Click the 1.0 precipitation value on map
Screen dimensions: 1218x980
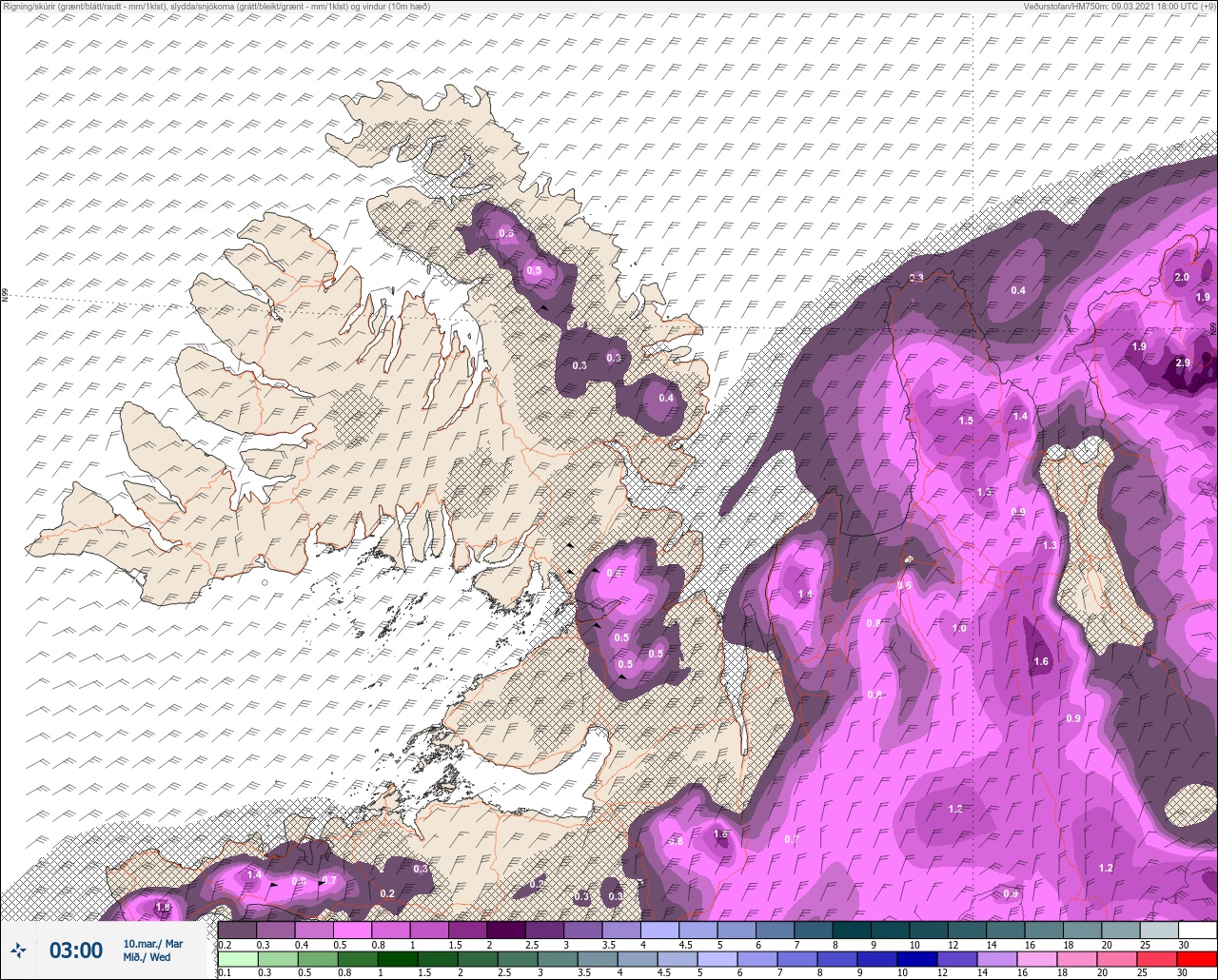click(959, 628)
